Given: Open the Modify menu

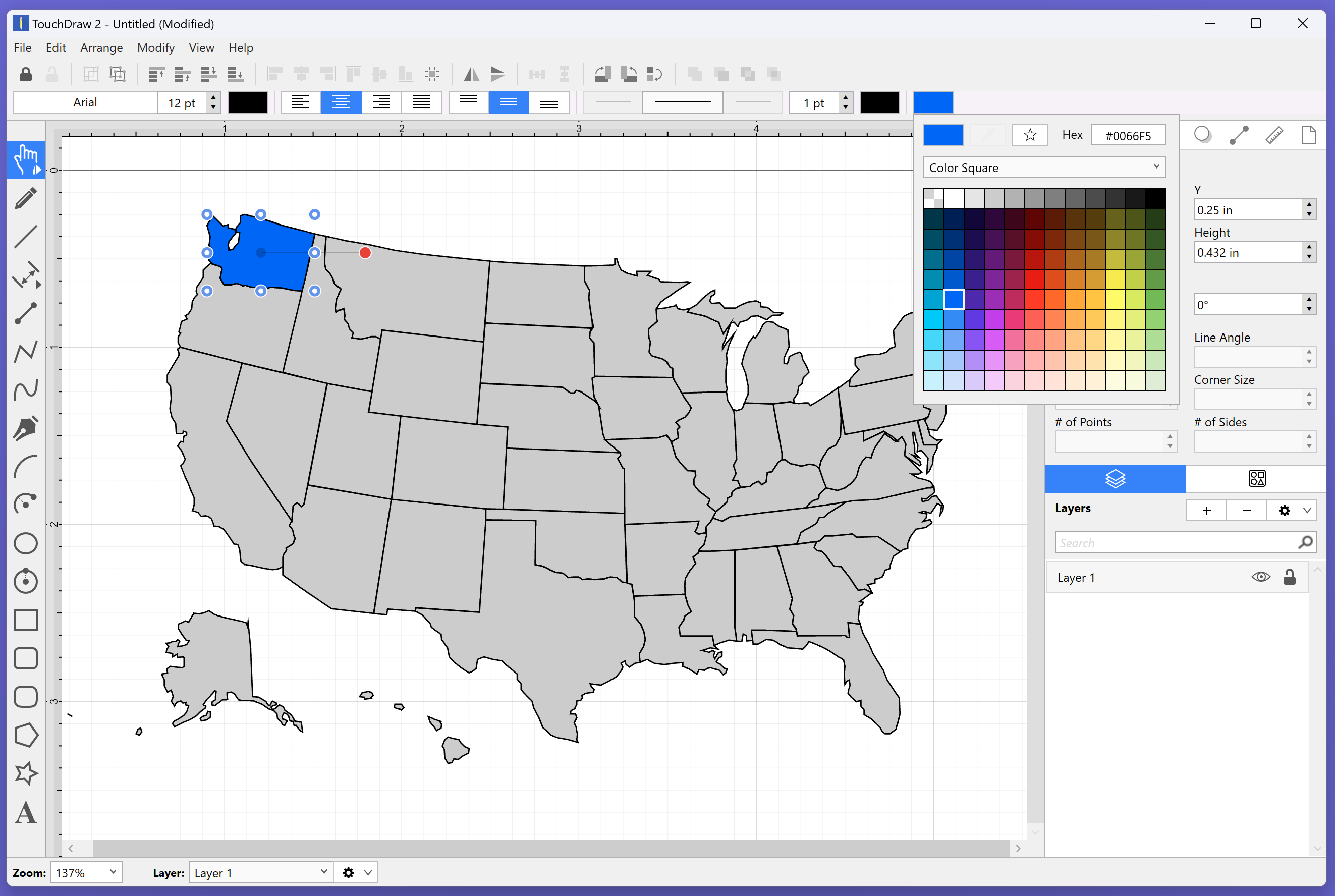Looking at the screenshot, I should point(155,47).
